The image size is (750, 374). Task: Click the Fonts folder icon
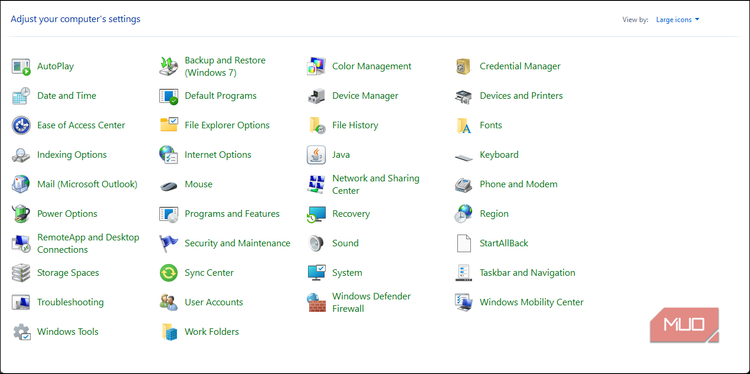464,126
